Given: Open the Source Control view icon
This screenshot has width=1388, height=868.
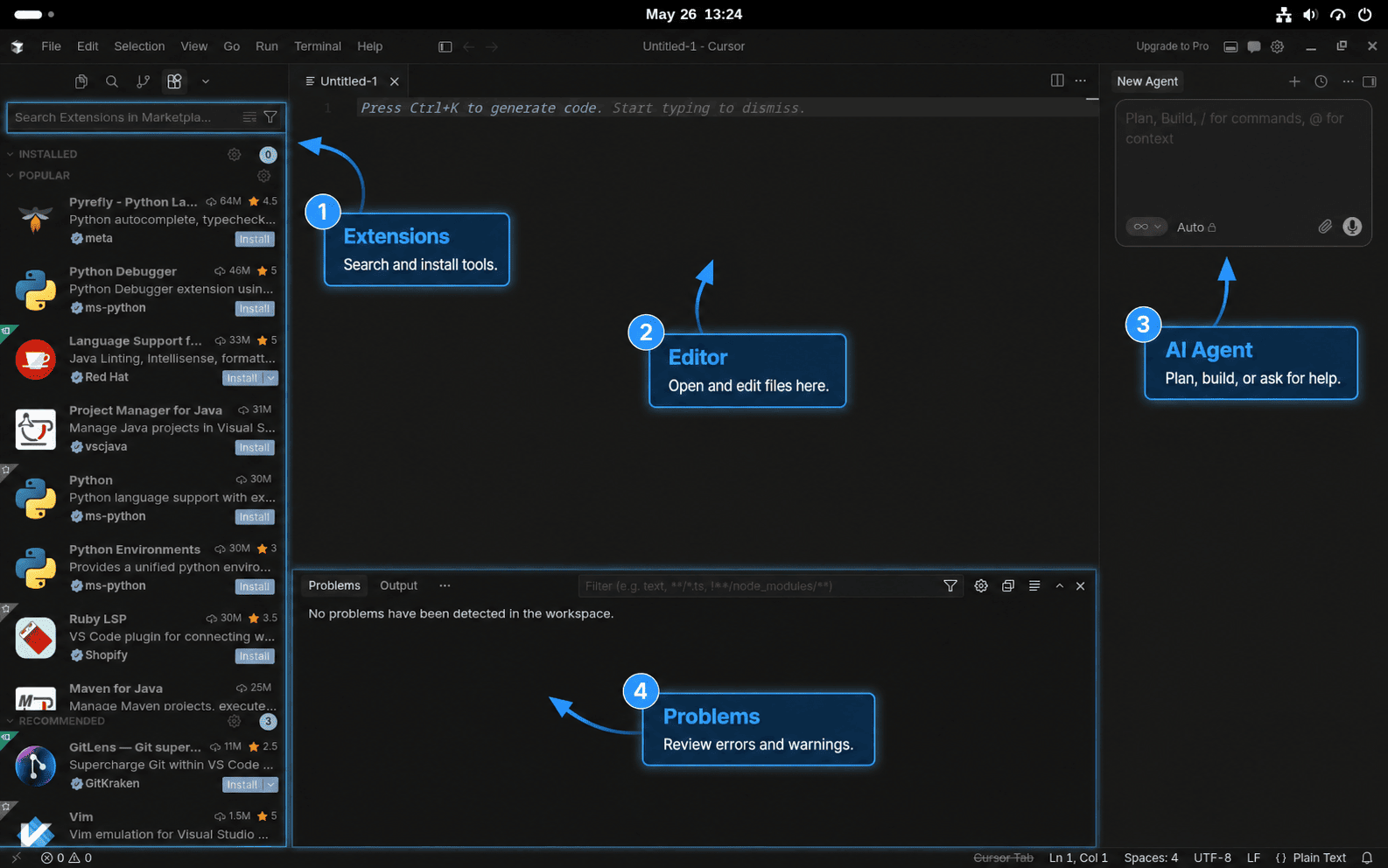Looking at the screenshot, I should [x=143, y=81].
